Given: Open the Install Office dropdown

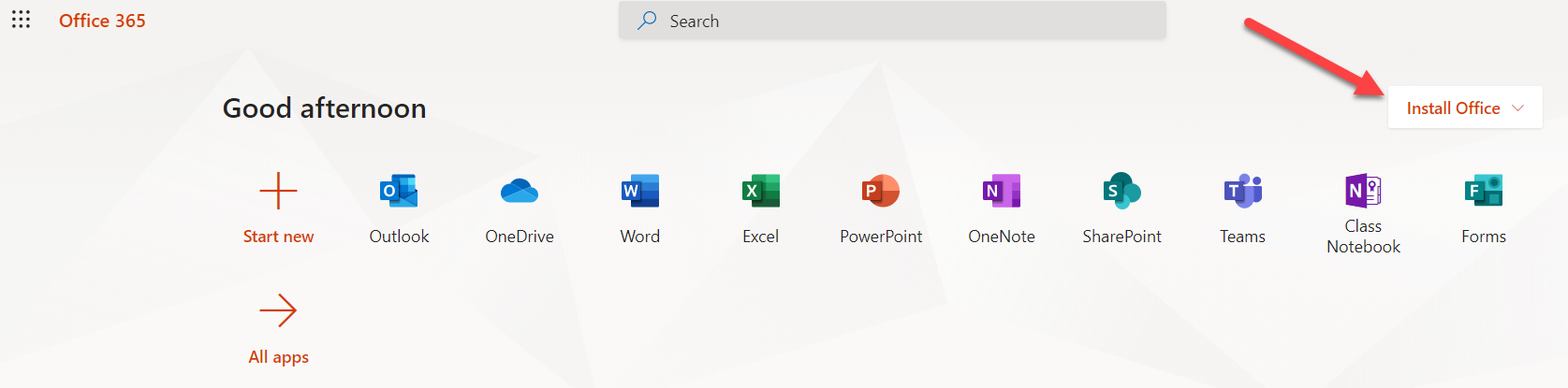Looking at the screenshot, I should point(1465,108).
